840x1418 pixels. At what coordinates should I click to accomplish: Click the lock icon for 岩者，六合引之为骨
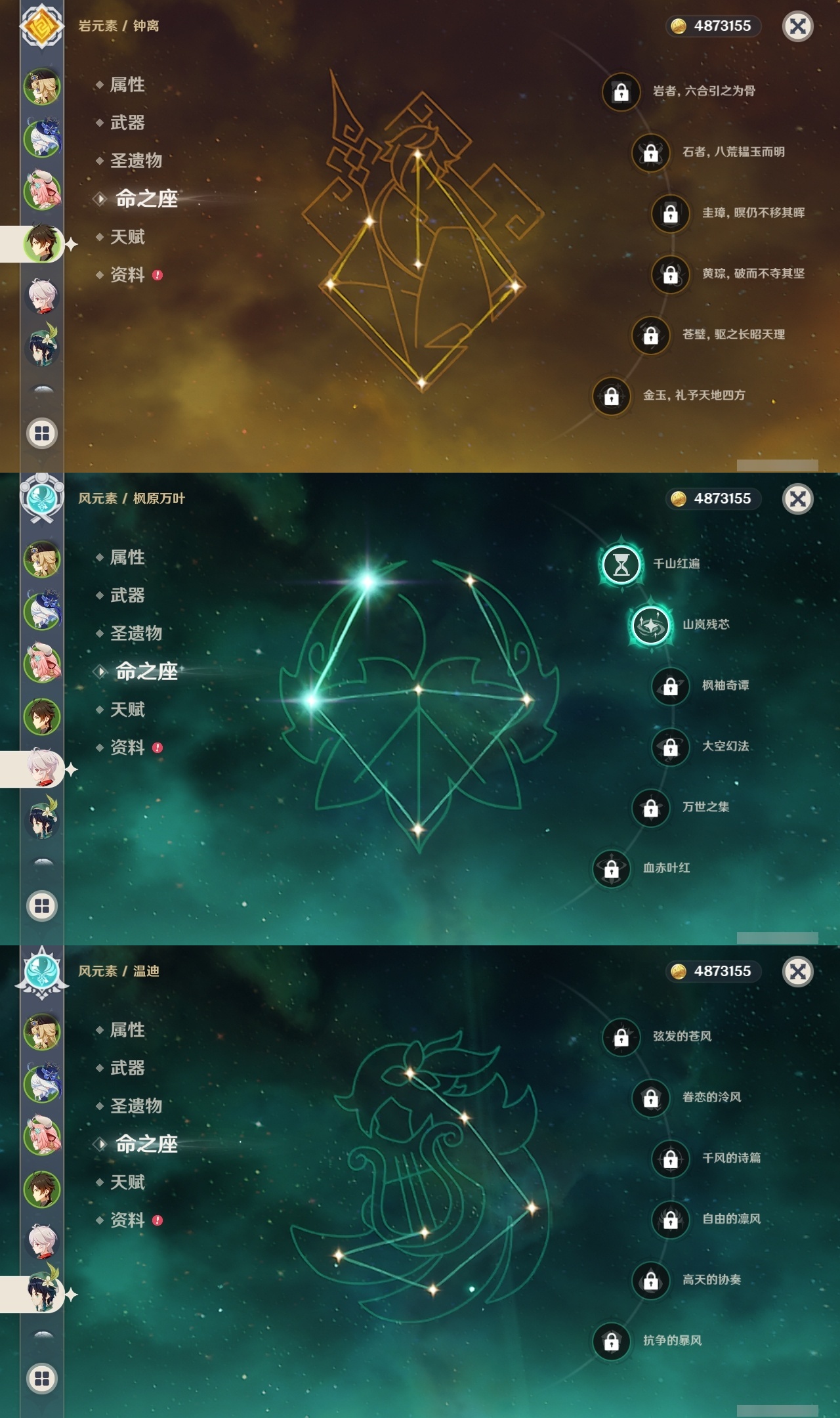click(x=621, y=92)
